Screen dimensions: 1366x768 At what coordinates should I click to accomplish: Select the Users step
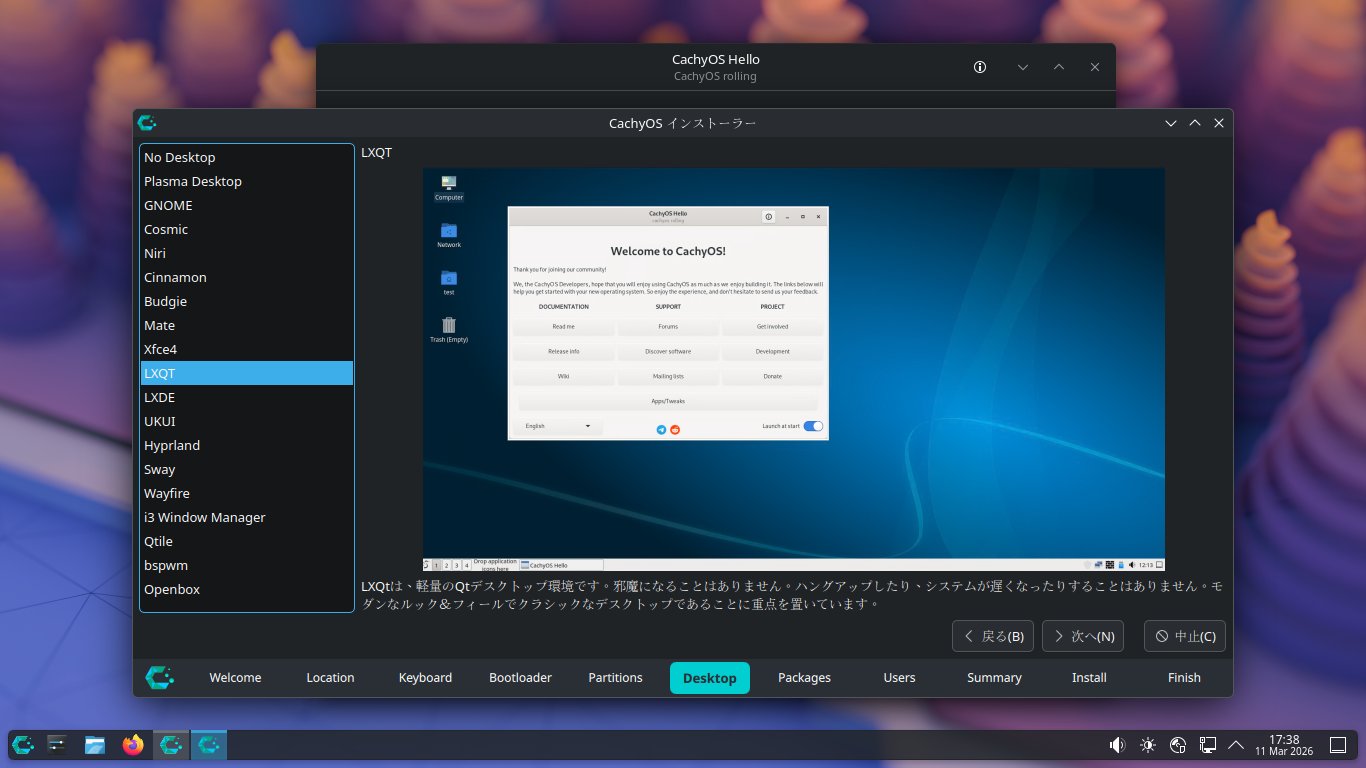[899, 678]
